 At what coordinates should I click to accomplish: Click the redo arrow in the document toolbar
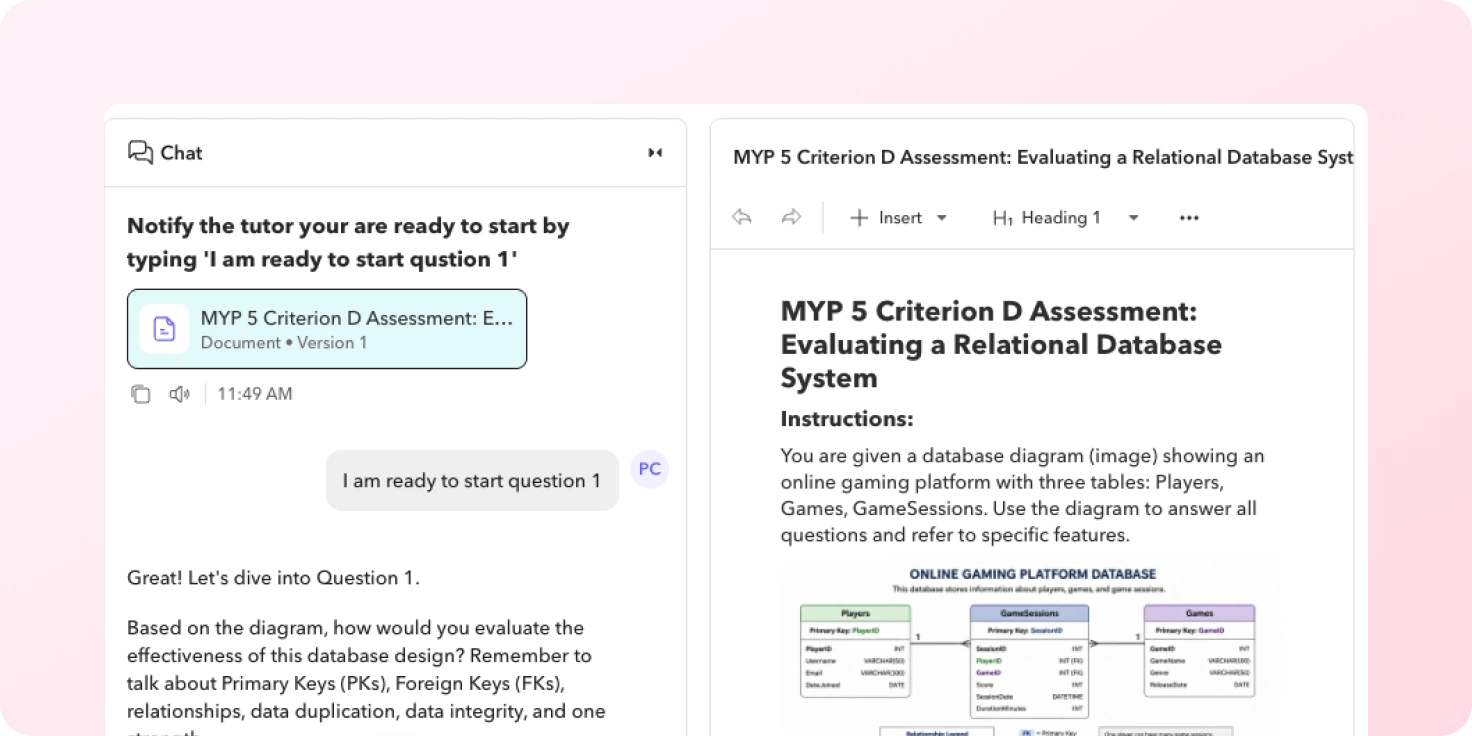[x=791, y=217]
